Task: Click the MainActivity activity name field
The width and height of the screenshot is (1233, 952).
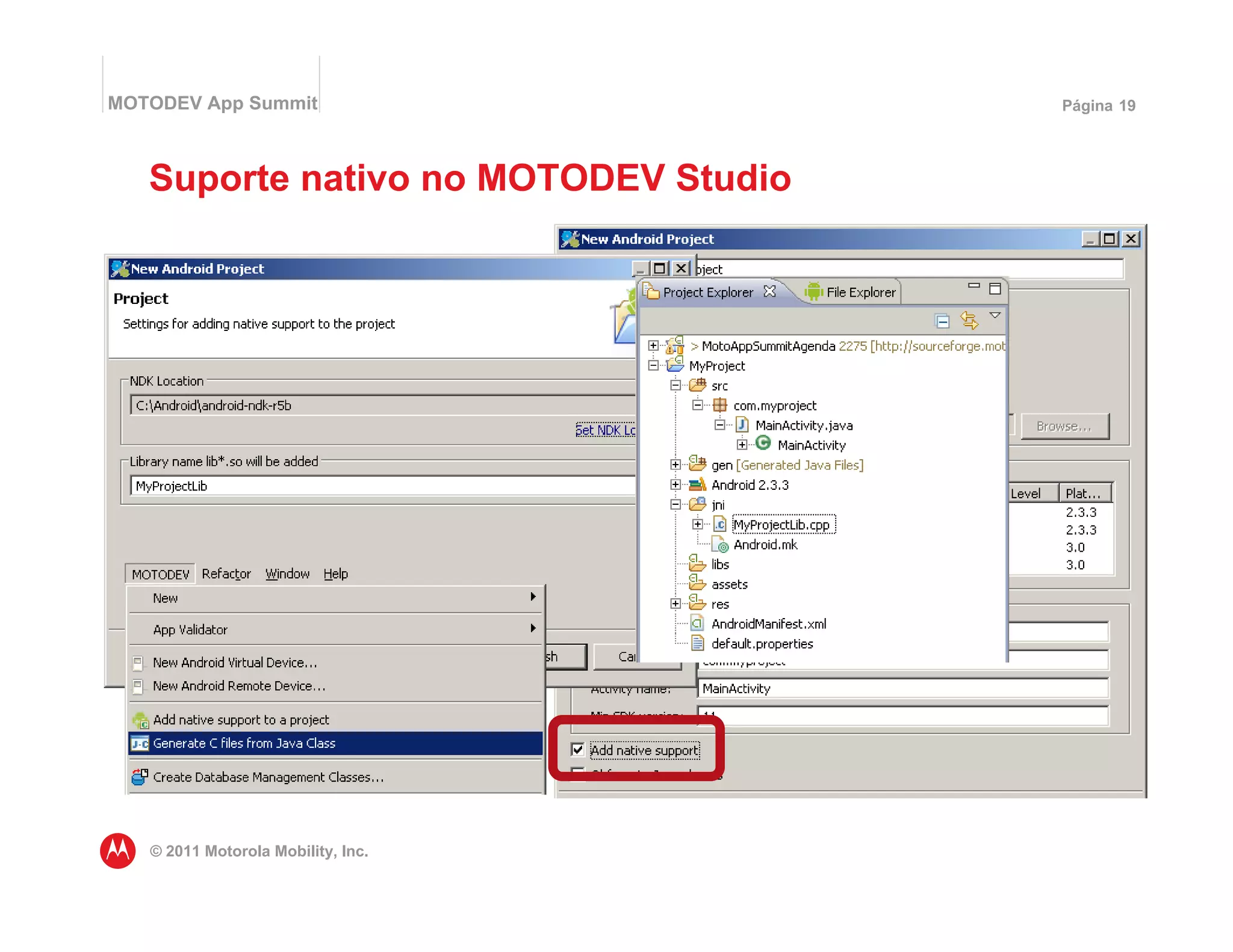Action: 903,688
